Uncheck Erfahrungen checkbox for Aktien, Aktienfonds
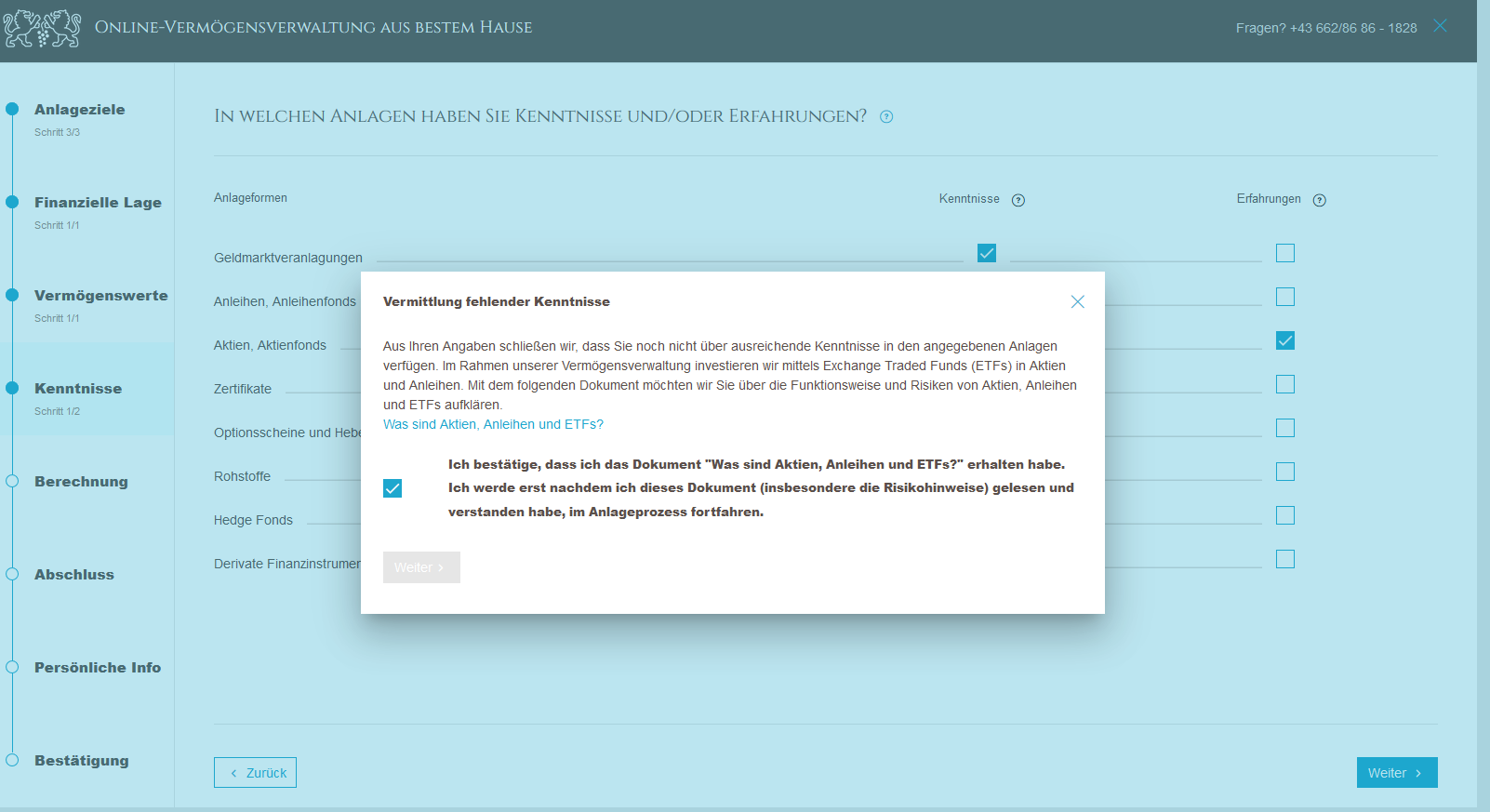Viewport: 1490px width, 812px height. (x=1285, y=340)
